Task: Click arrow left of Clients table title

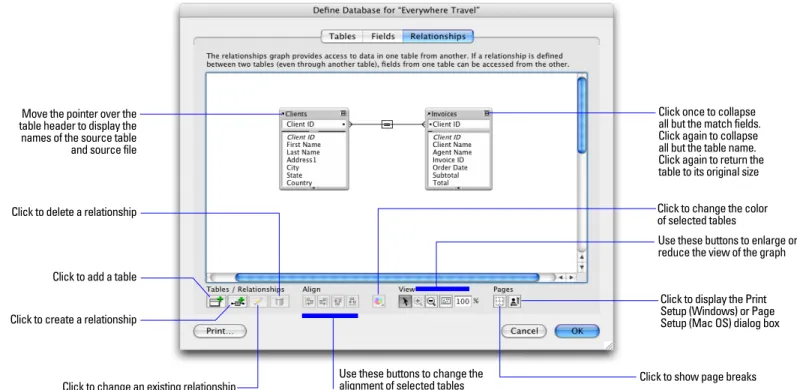Action: tap(284, 114)
